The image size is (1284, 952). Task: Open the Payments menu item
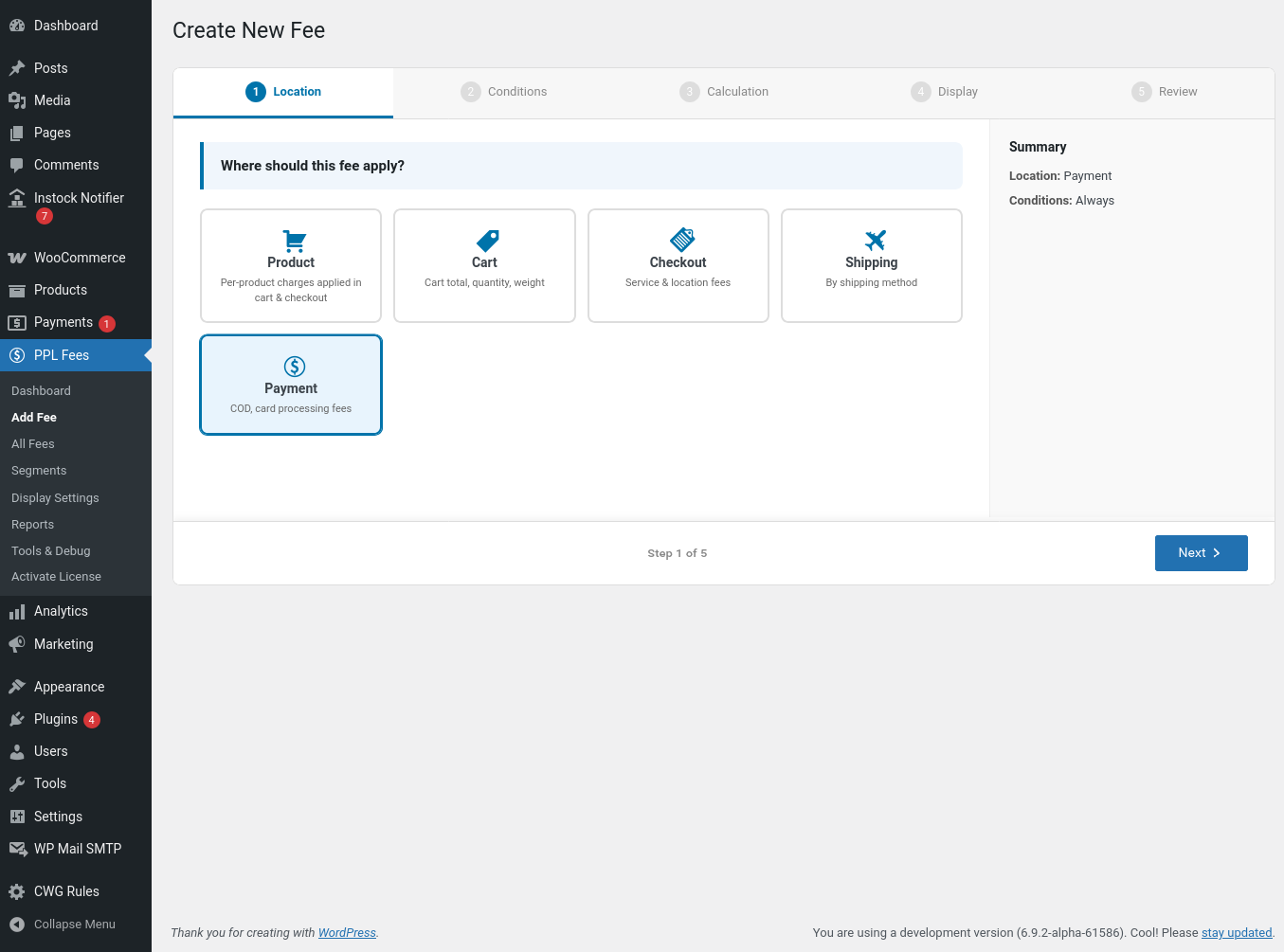point(63,322)
